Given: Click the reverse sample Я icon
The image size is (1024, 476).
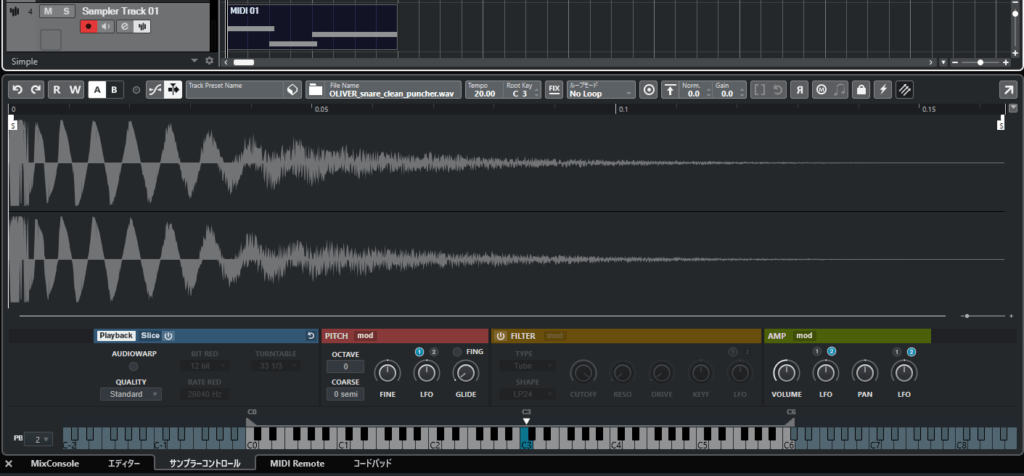Looking at the screenshot, I should tap(799, 89).
